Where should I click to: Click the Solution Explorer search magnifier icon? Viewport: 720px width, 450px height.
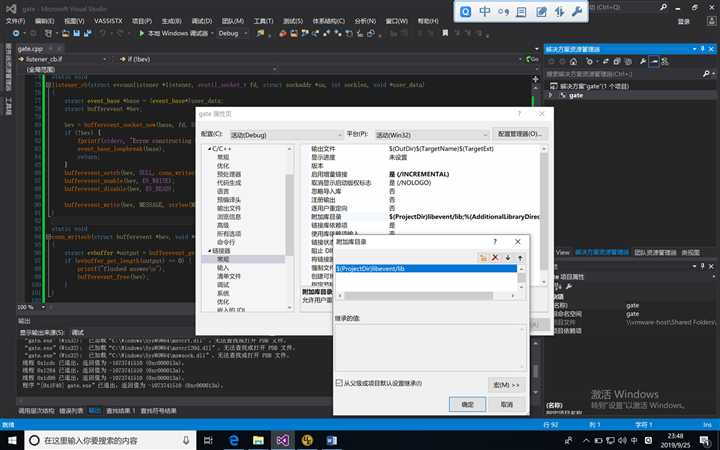tap(706, 73)
